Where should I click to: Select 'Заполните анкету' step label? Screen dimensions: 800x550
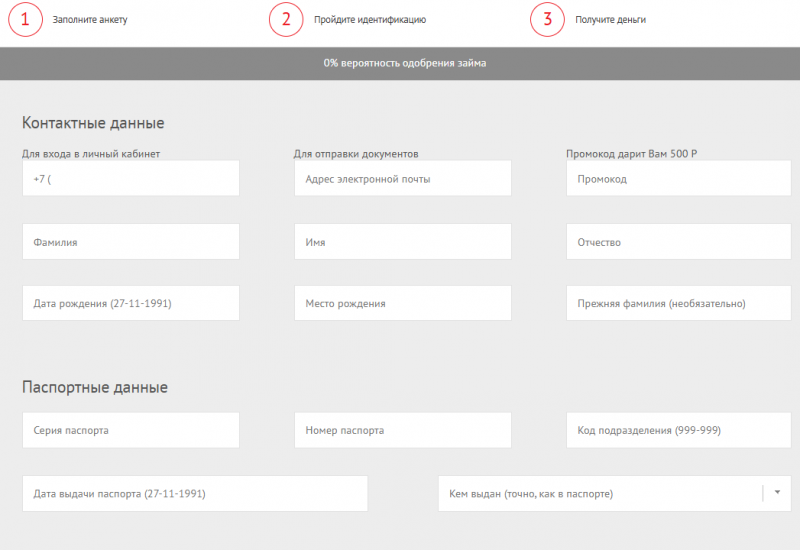(x=90, y=20)
